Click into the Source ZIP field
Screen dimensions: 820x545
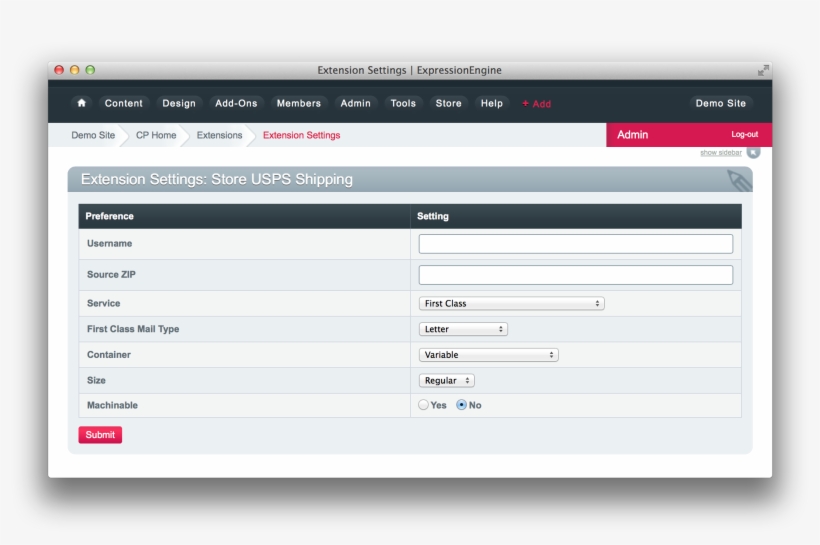click(x=575, y=275)
